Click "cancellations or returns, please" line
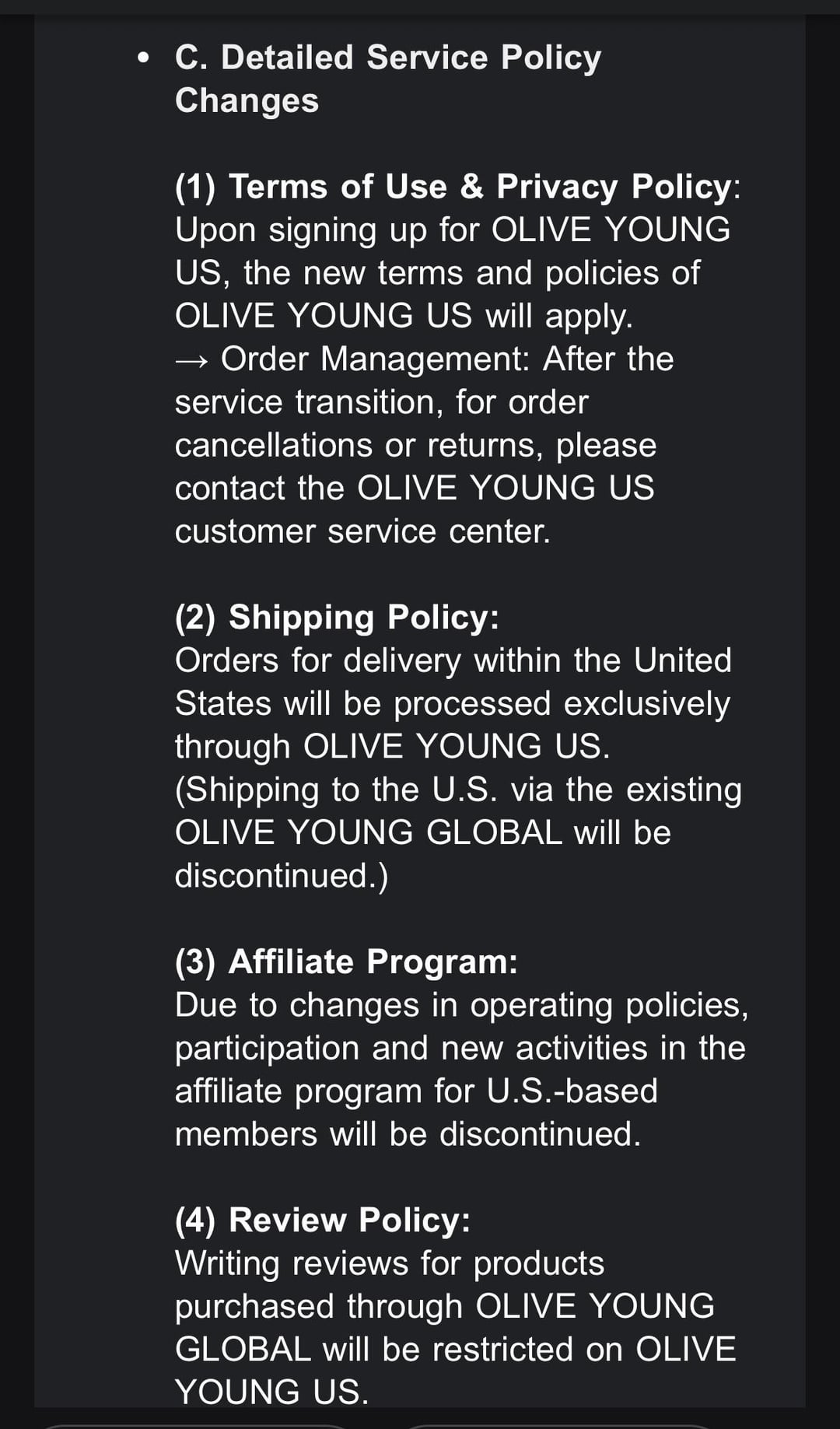This screenshot has height=1429, width=840. 415,446
